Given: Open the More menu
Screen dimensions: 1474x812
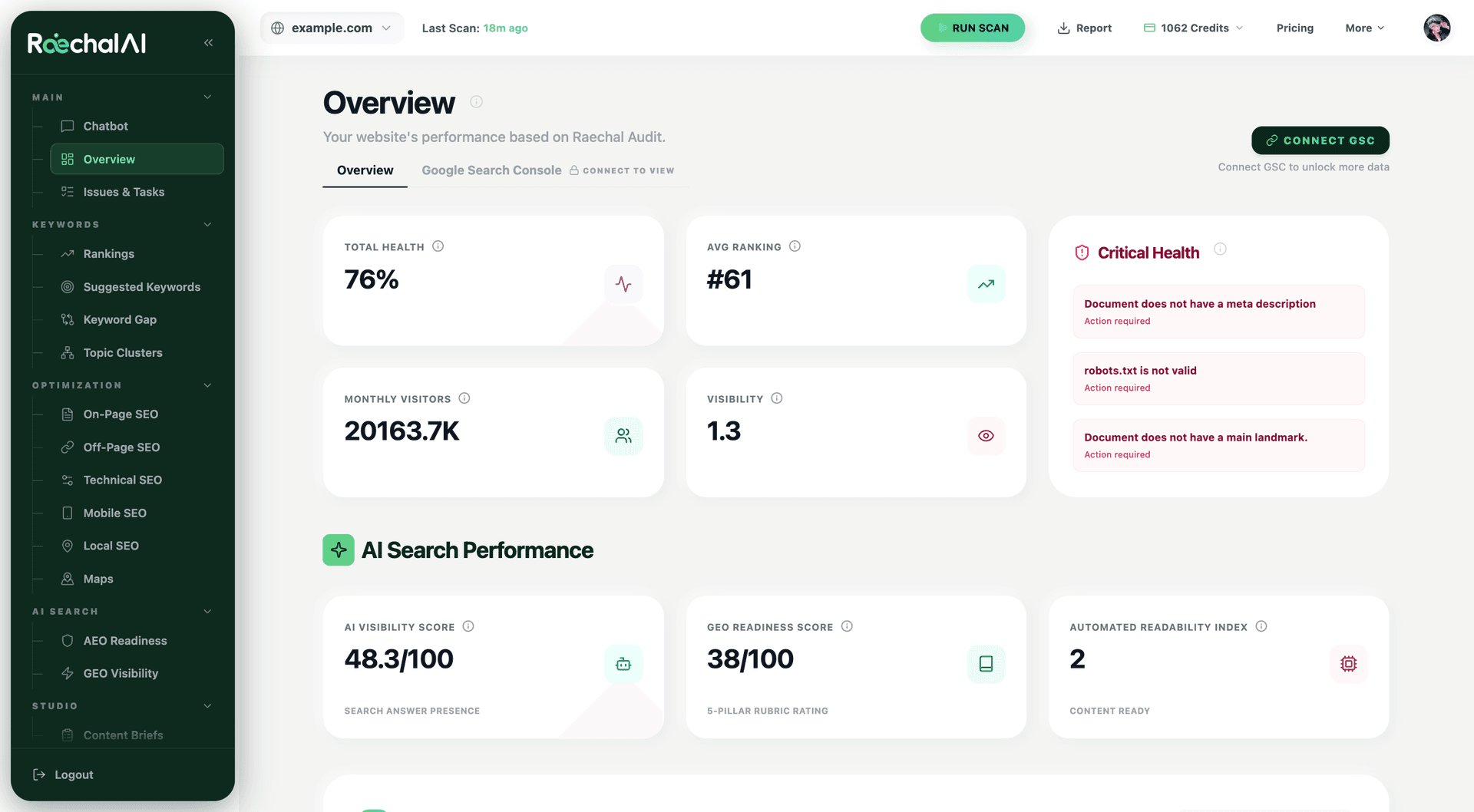Looking at the screenshot, I should (x=1364, y=28).
